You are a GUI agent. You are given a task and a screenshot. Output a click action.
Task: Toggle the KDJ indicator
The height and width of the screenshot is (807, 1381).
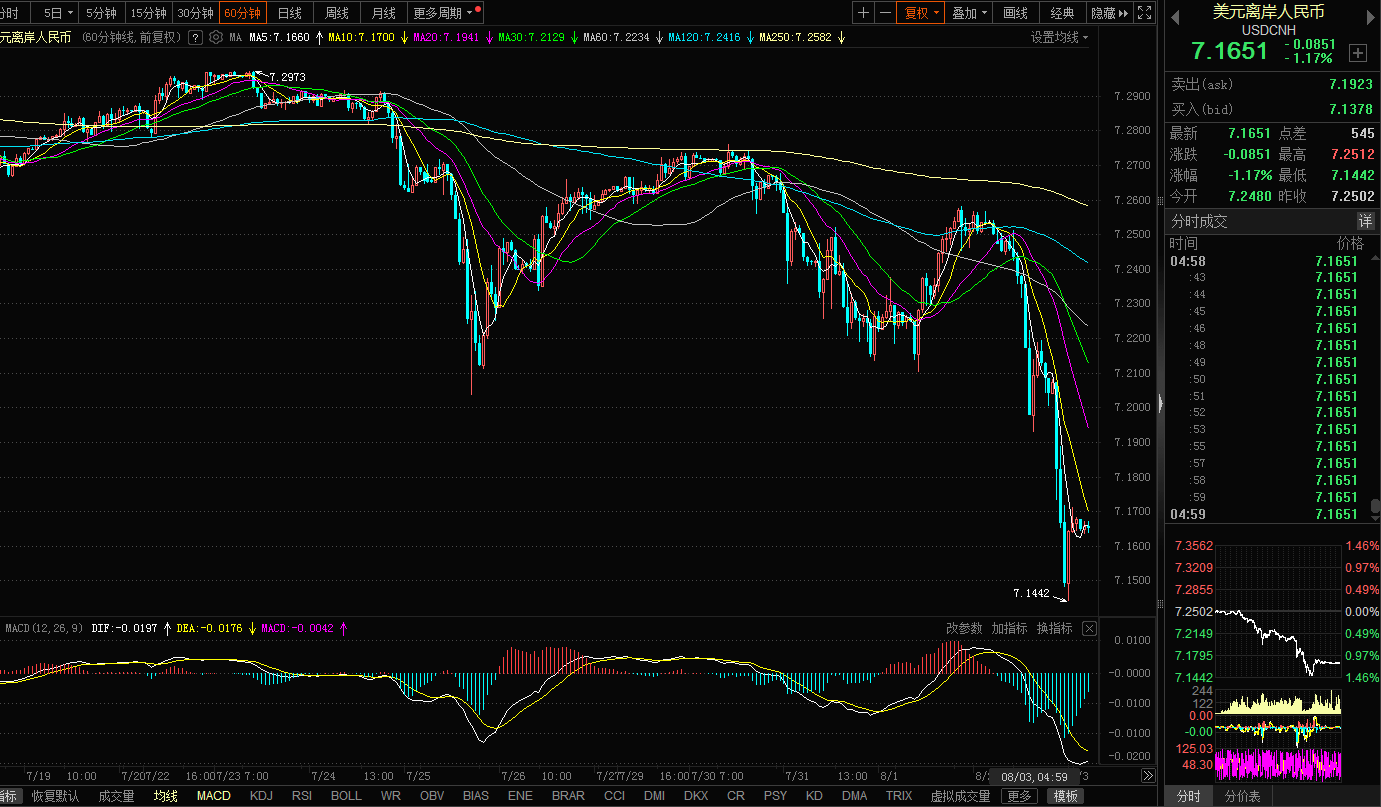(261, 796)
